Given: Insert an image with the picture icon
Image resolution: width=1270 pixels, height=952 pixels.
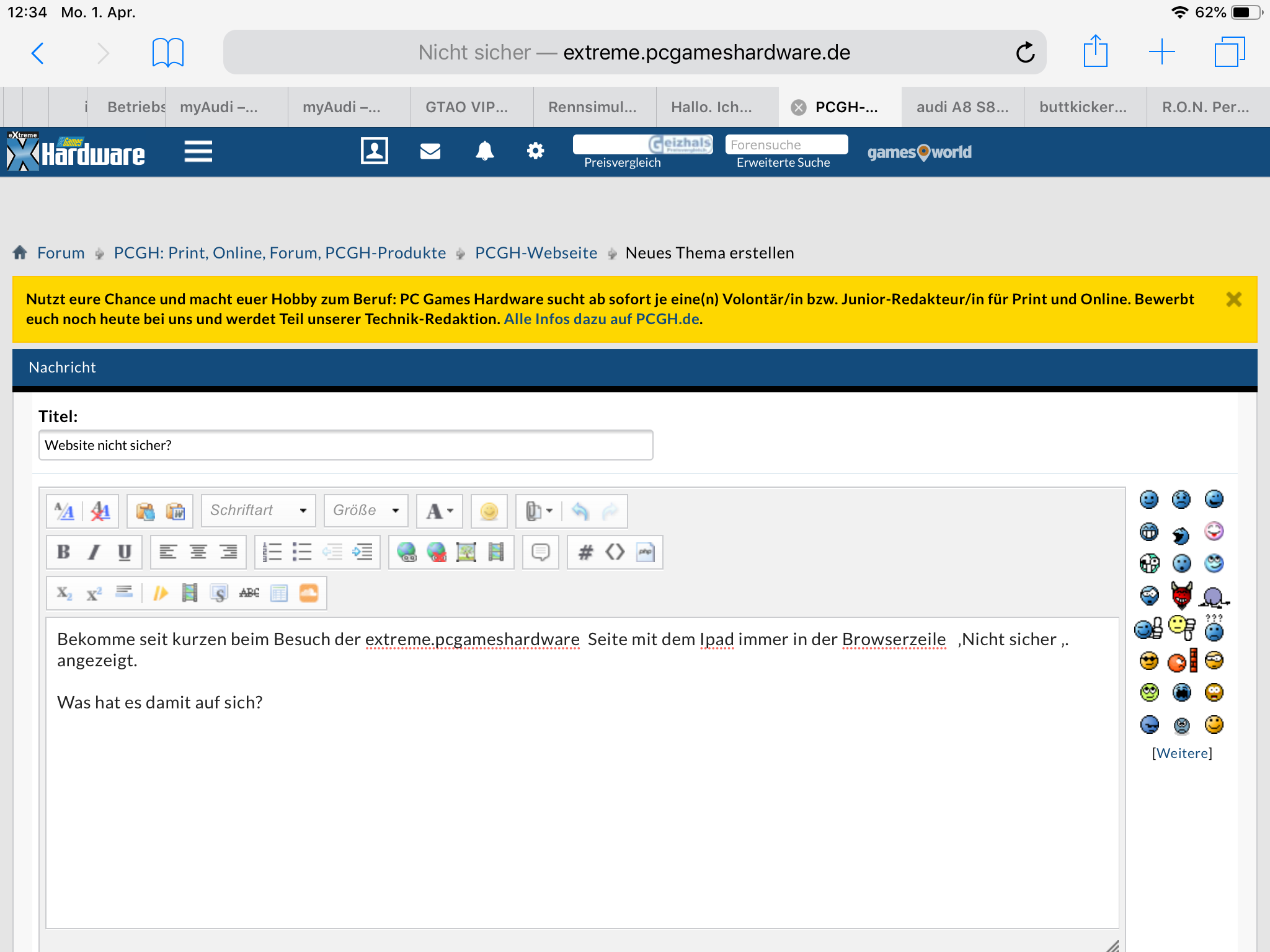Looking at the screenshot, I should tap(466, 552).
